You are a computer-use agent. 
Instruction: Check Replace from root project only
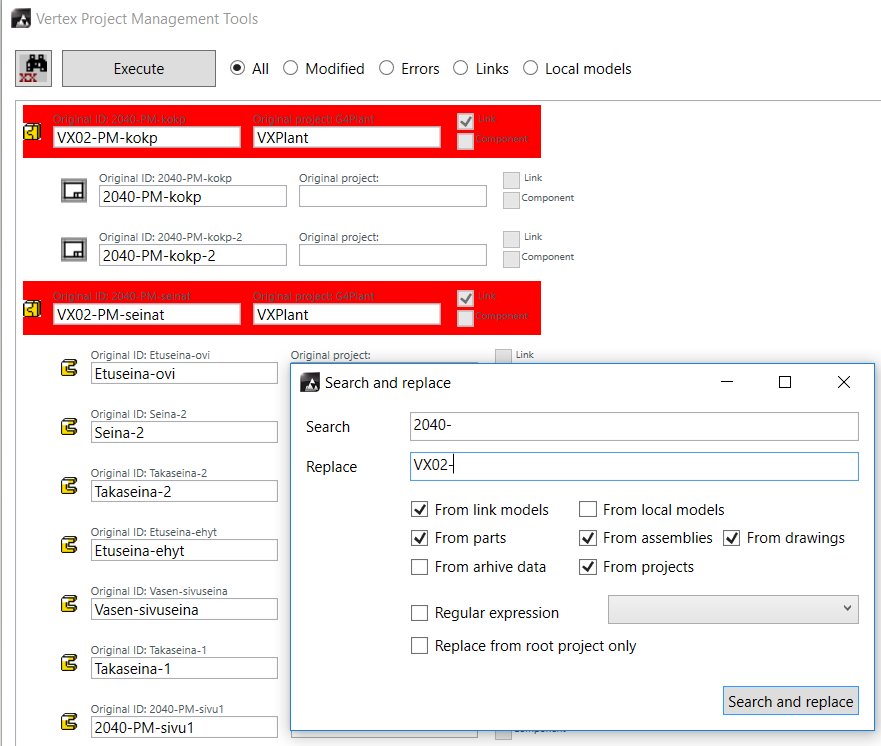point(420,646)
